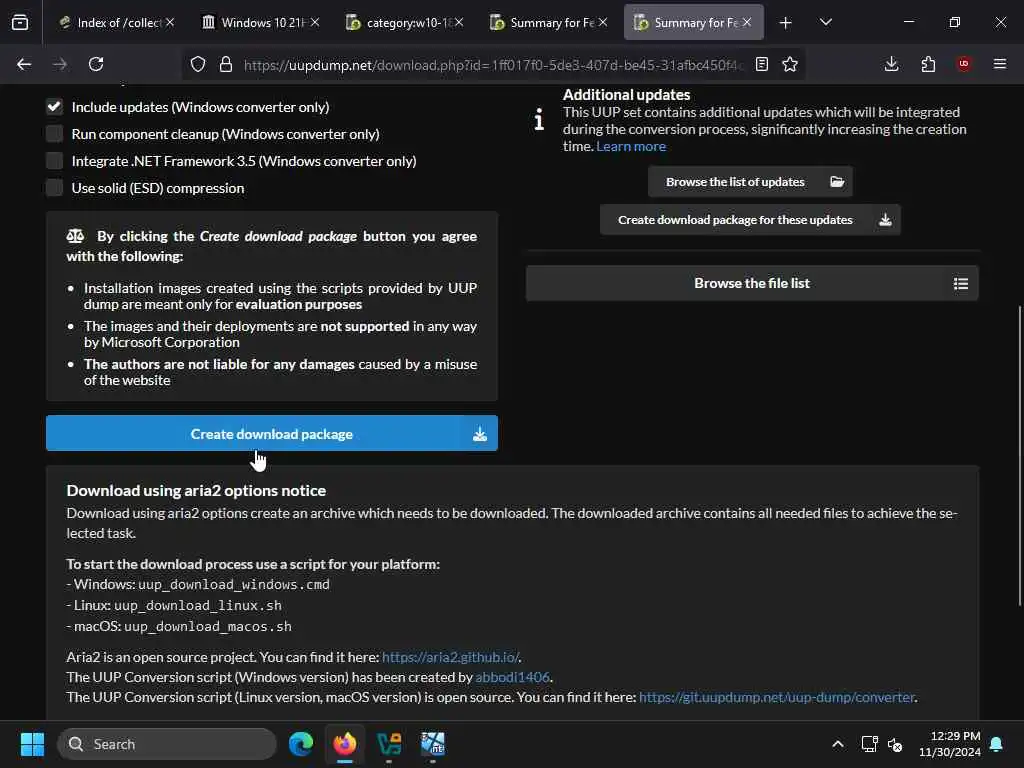The width and height of the screenshot is (1024, 768).
Task: Show hidden system tray icons
Action: (838, 744)
